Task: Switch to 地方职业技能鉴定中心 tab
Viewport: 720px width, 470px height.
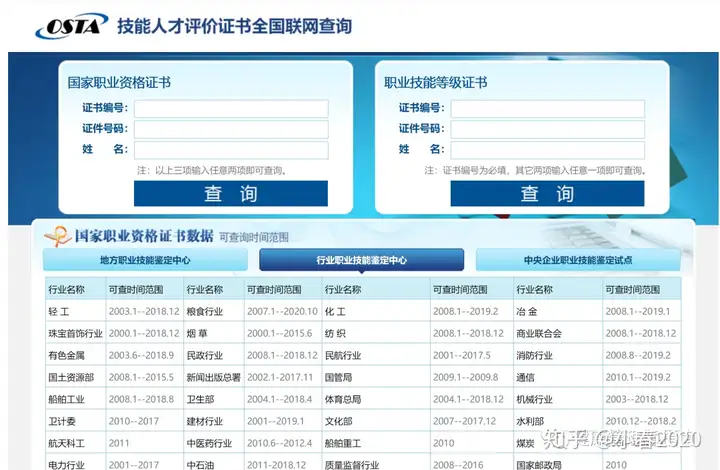Action: click(x=145, y=260)
